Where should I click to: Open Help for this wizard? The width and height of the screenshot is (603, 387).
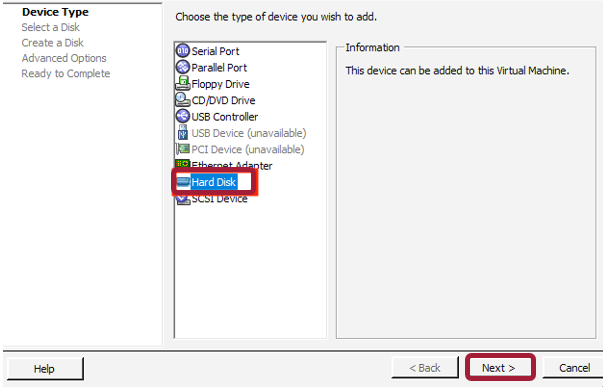[45, 369]
